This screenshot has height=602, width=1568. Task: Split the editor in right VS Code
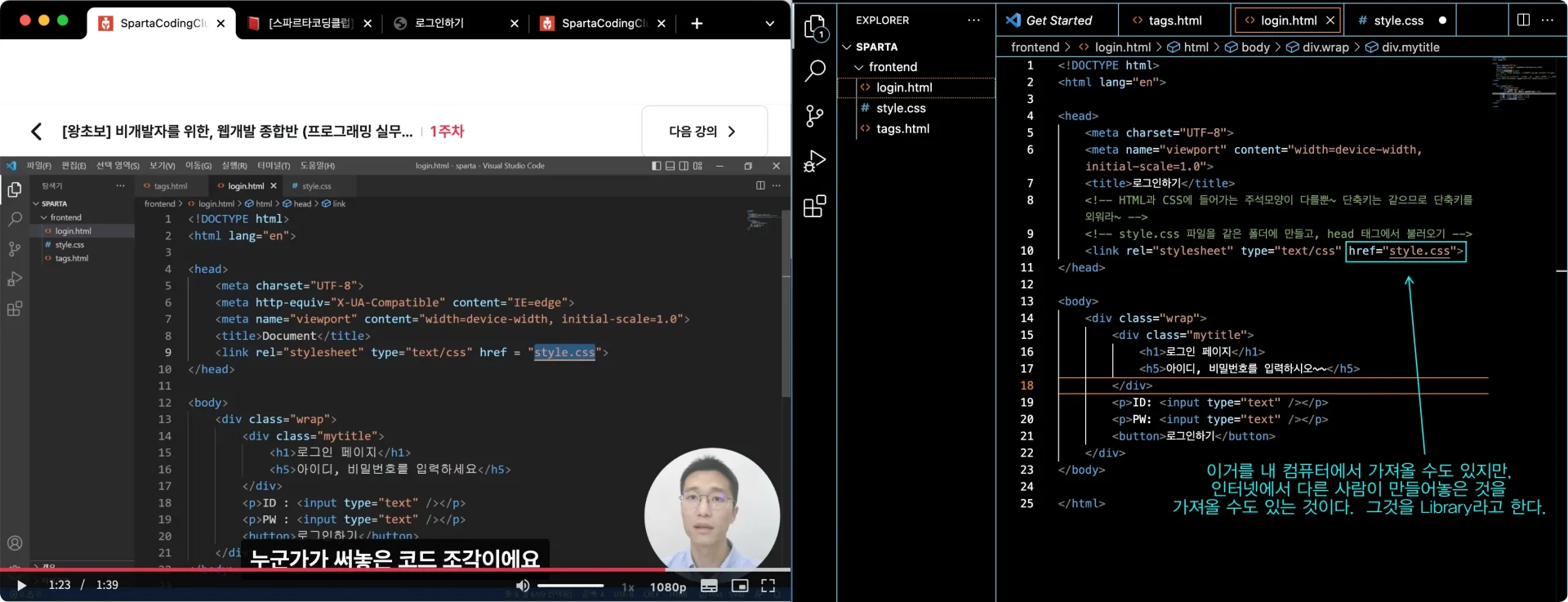tap(1523, 20)
